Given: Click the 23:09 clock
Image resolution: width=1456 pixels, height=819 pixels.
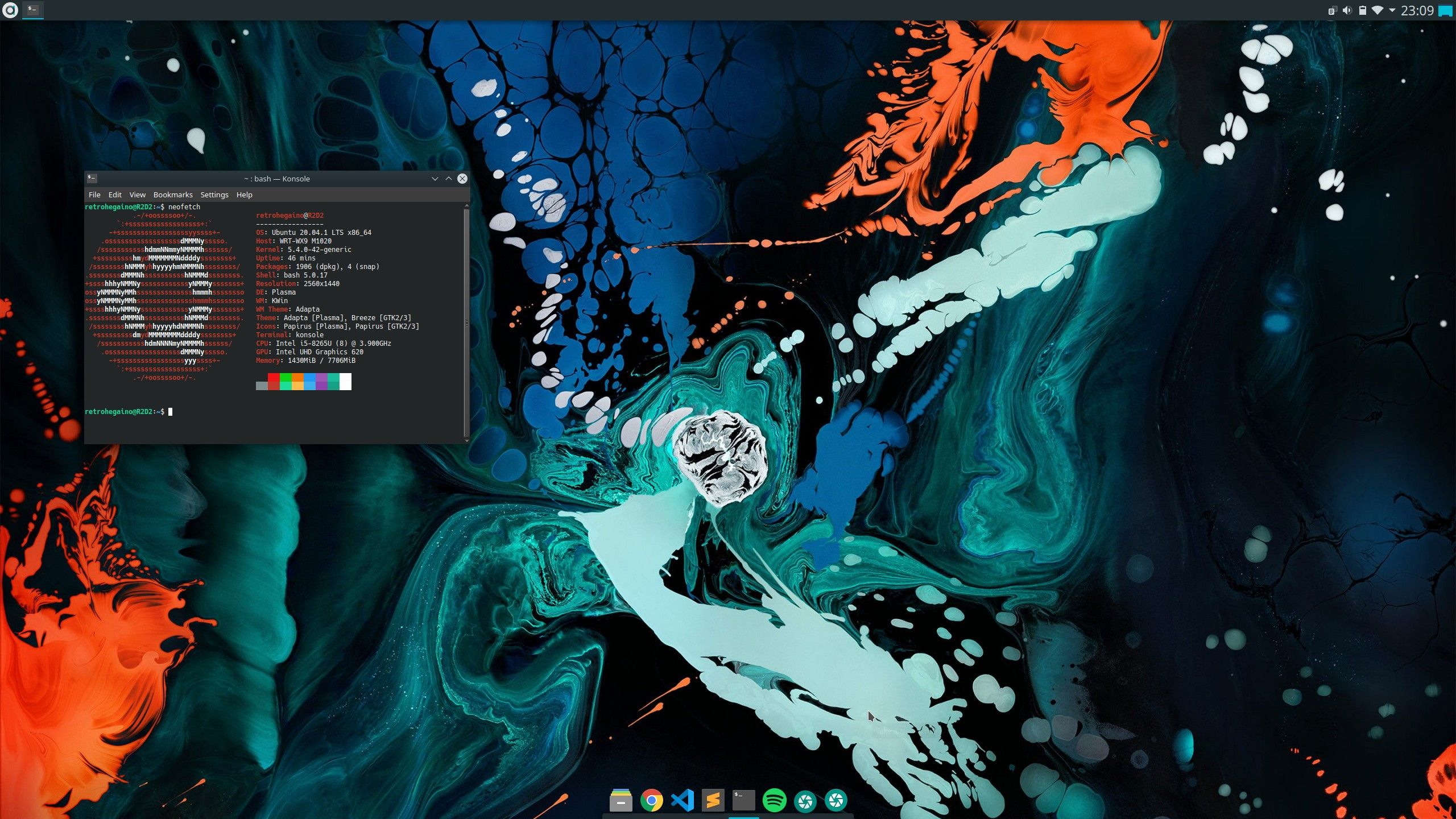Looking at the screenshot, I should (1417, 10).
